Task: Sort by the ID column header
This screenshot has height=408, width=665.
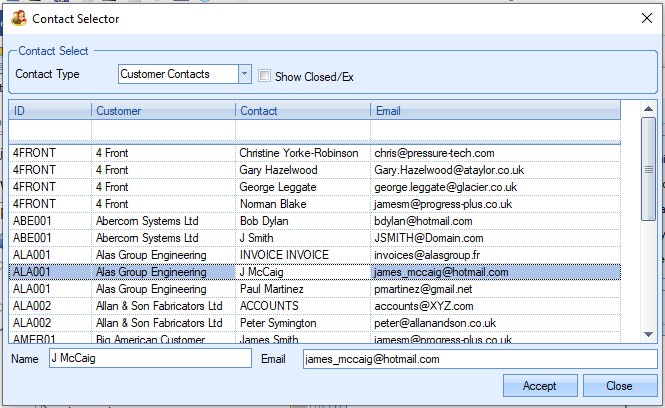Action: [50, 110]
